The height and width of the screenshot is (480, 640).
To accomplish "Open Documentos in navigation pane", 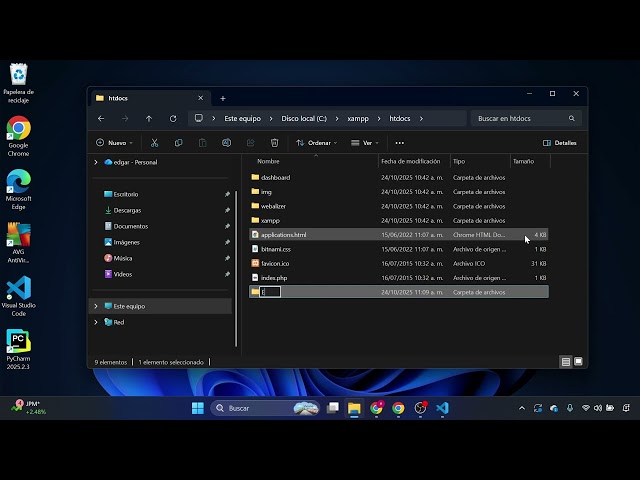I will click(x=131, y=226).
